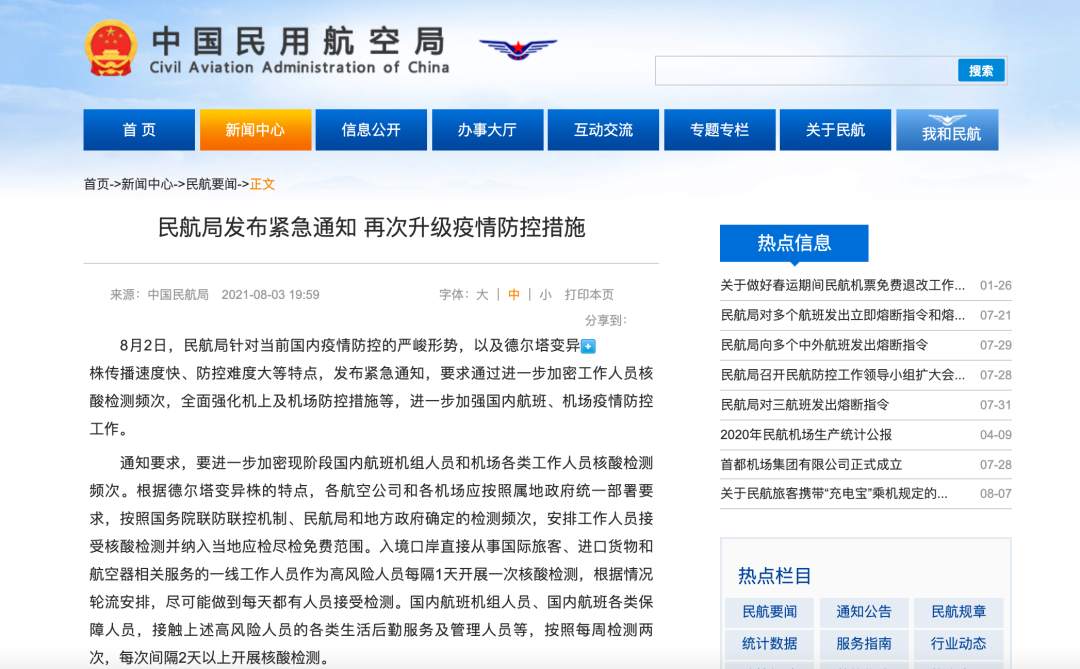The width and height of the screenshot is (1080, 669).
Task: Go to 首页 in the breadcrumb
Action: (x=96, y=184)
